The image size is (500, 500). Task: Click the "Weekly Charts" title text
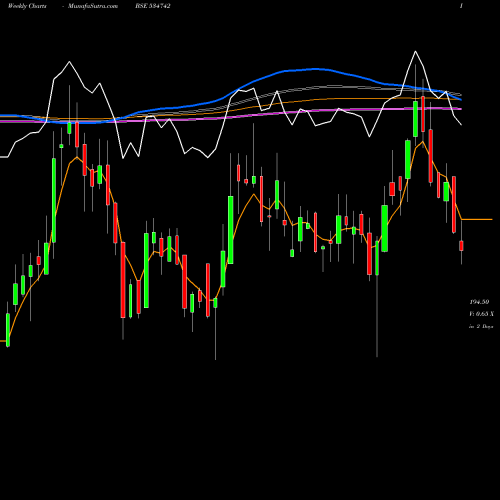point(27,6)
